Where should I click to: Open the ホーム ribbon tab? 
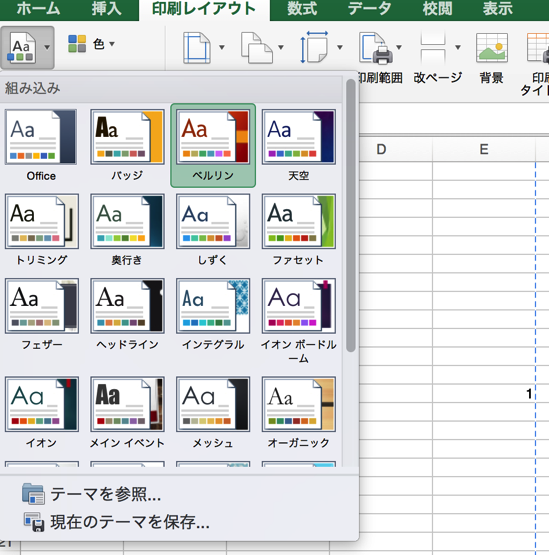click(x=38, y=8)
